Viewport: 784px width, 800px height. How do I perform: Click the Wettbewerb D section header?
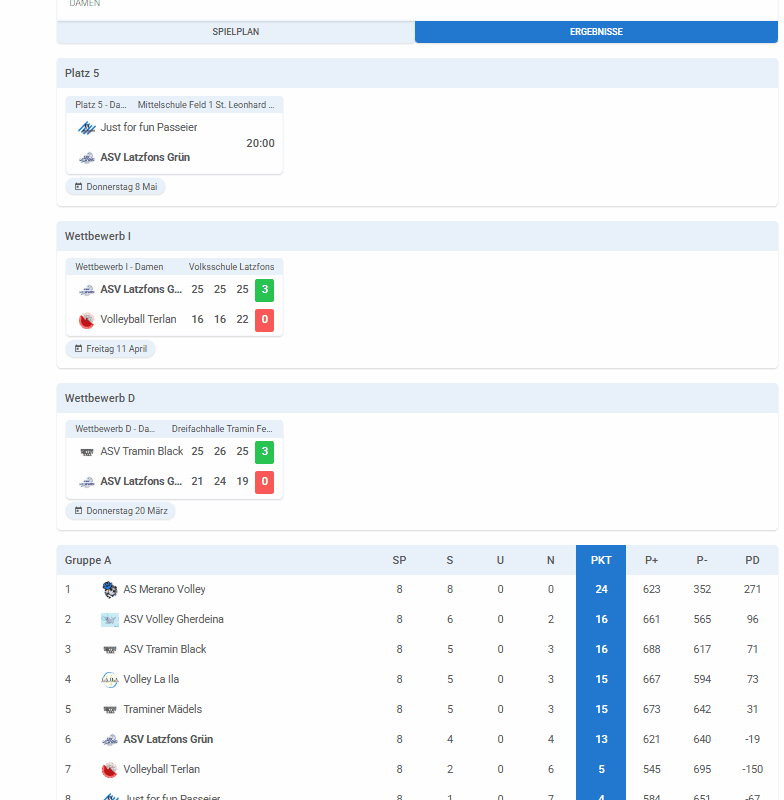click(100, 398)
